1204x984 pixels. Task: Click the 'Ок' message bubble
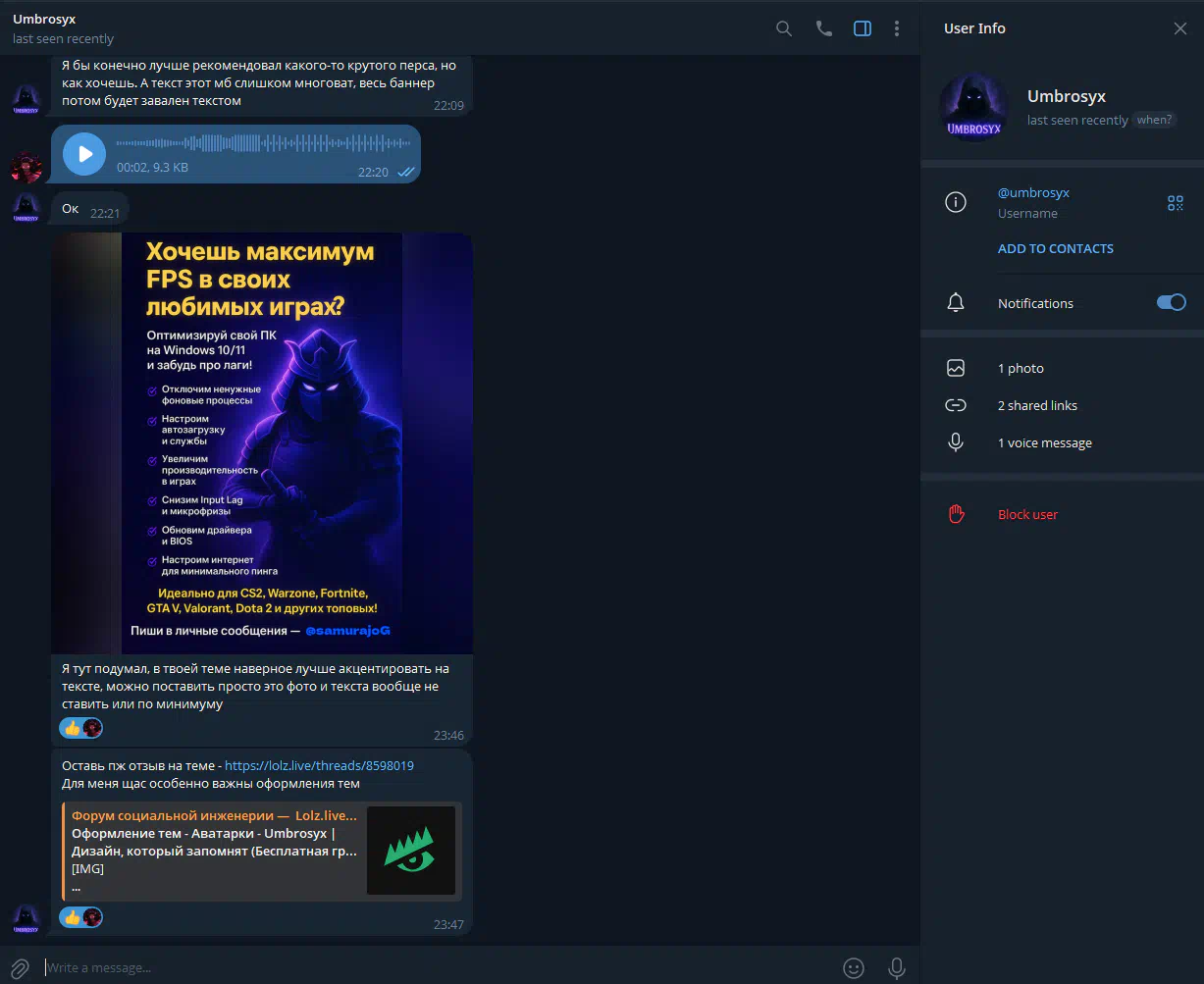tap(89, 208)
